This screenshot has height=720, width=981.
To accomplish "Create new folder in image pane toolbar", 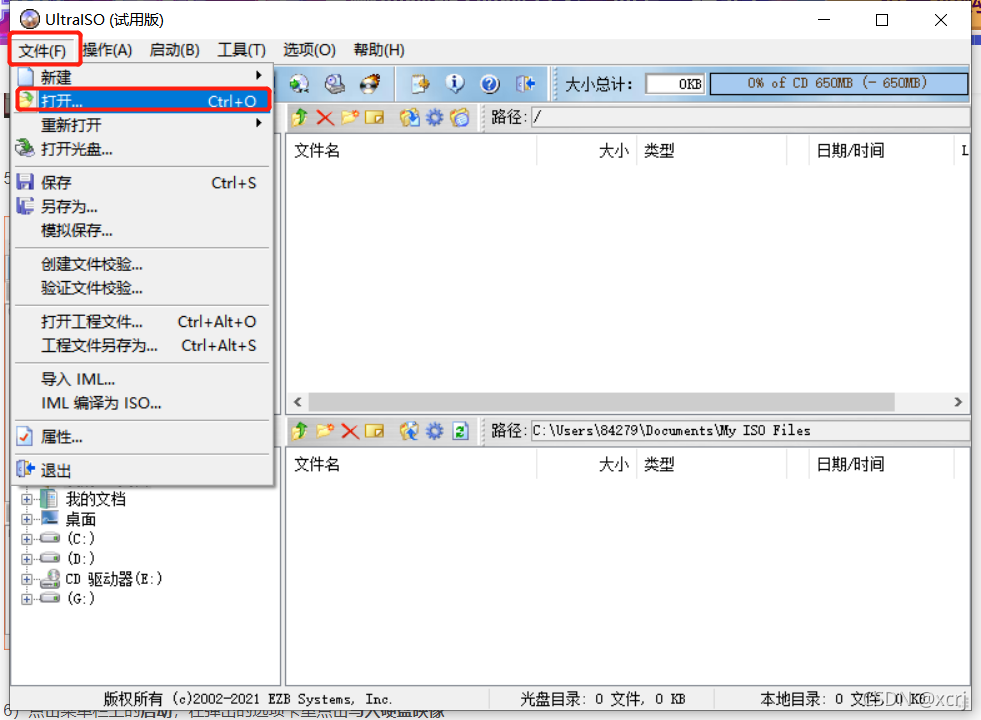I will click(350, 117).
